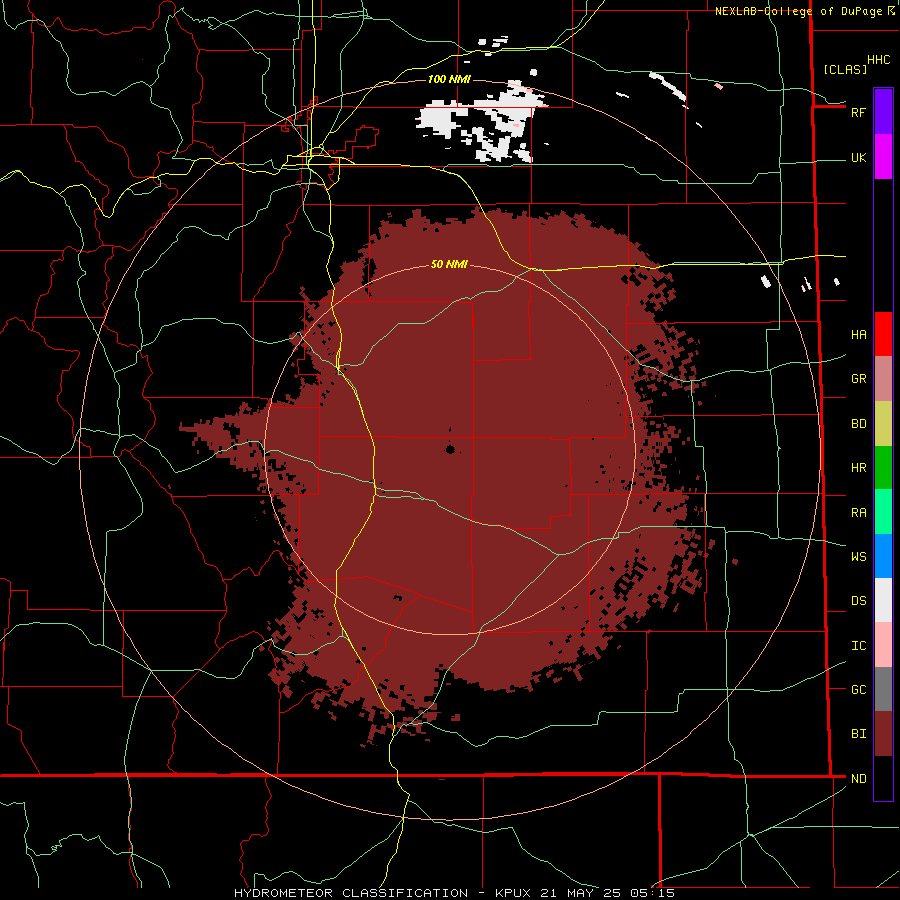
Task: Click the UK legend label
Action: click(858, 157)
